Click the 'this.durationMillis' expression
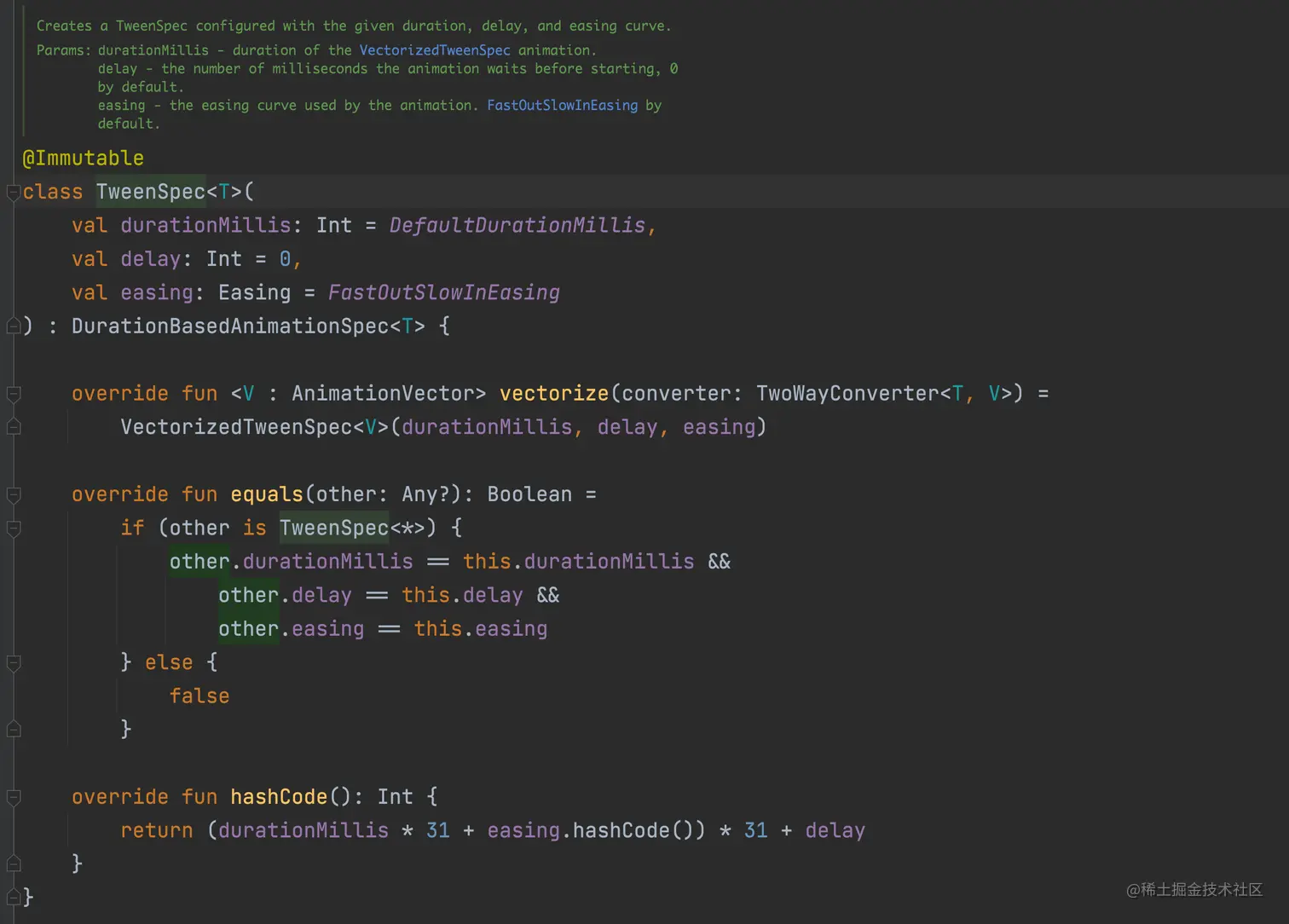 coord(579,561)
